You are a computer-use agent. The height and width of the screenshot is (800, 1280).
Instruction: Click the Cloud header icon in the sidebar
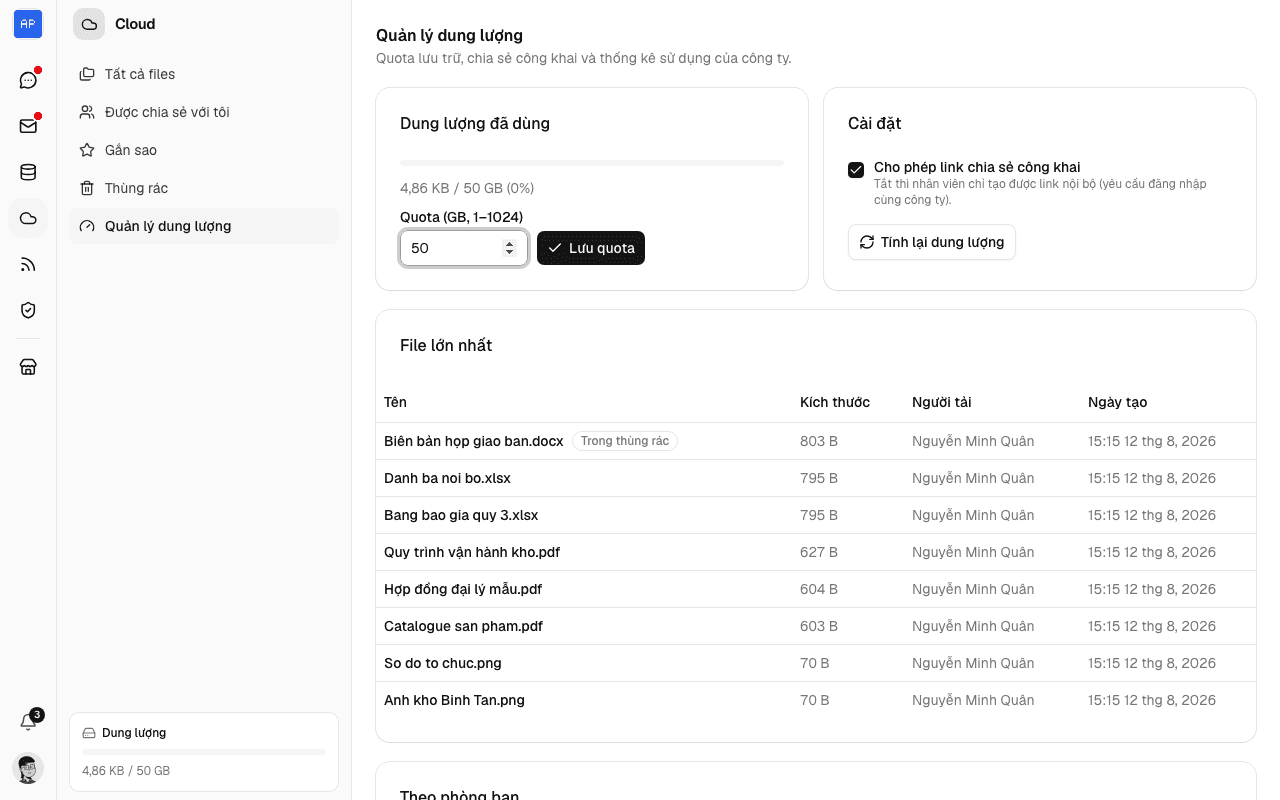89,24
